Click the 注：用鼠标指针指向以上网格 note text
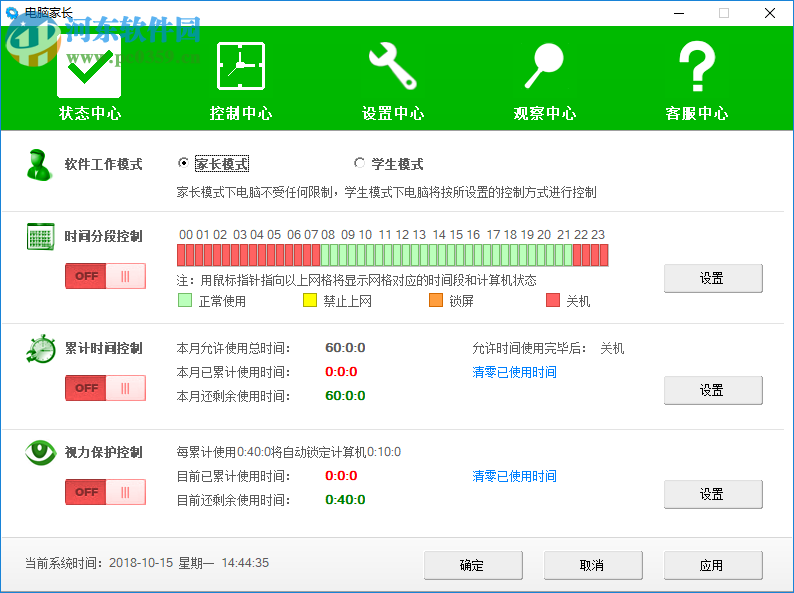 [x=356, y=280]
